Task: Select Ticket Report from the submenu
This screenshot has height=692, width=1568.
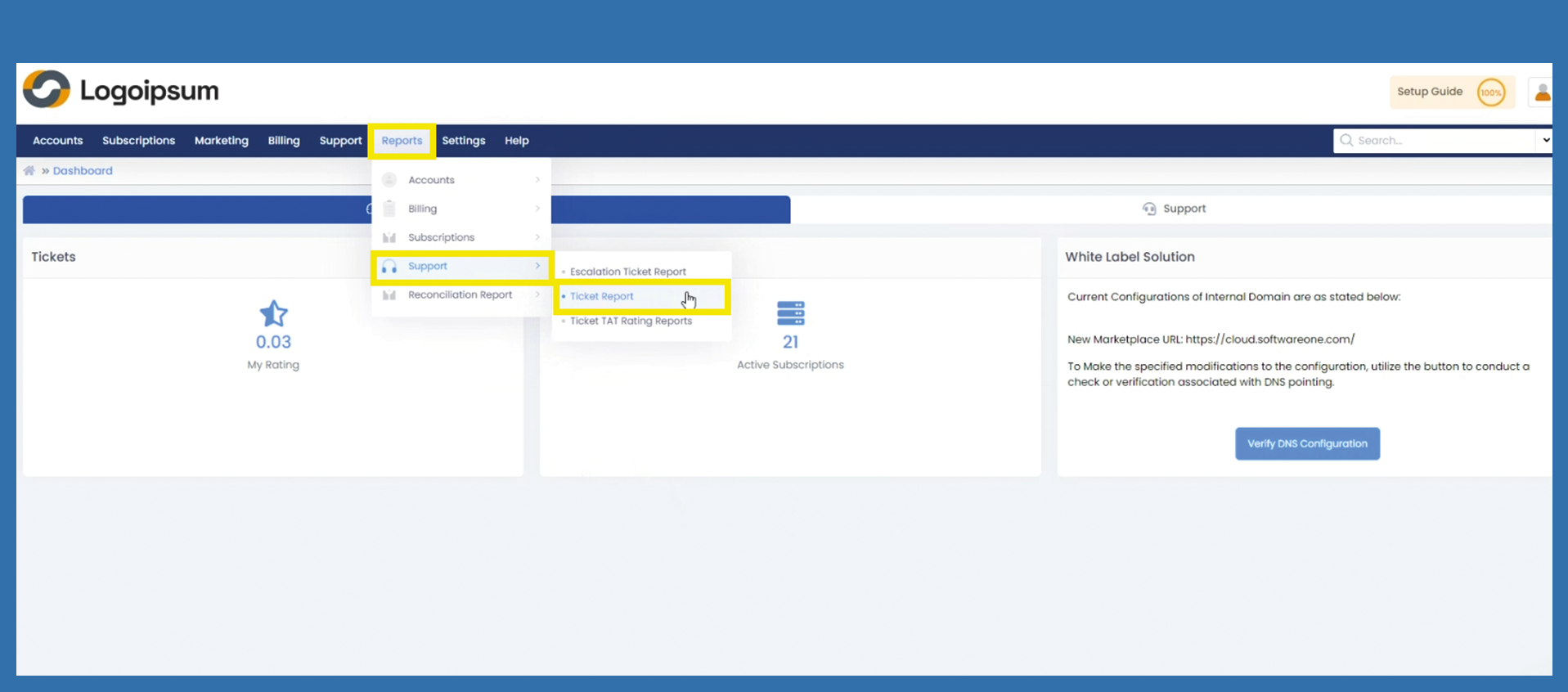Action: tap(602, 296)
